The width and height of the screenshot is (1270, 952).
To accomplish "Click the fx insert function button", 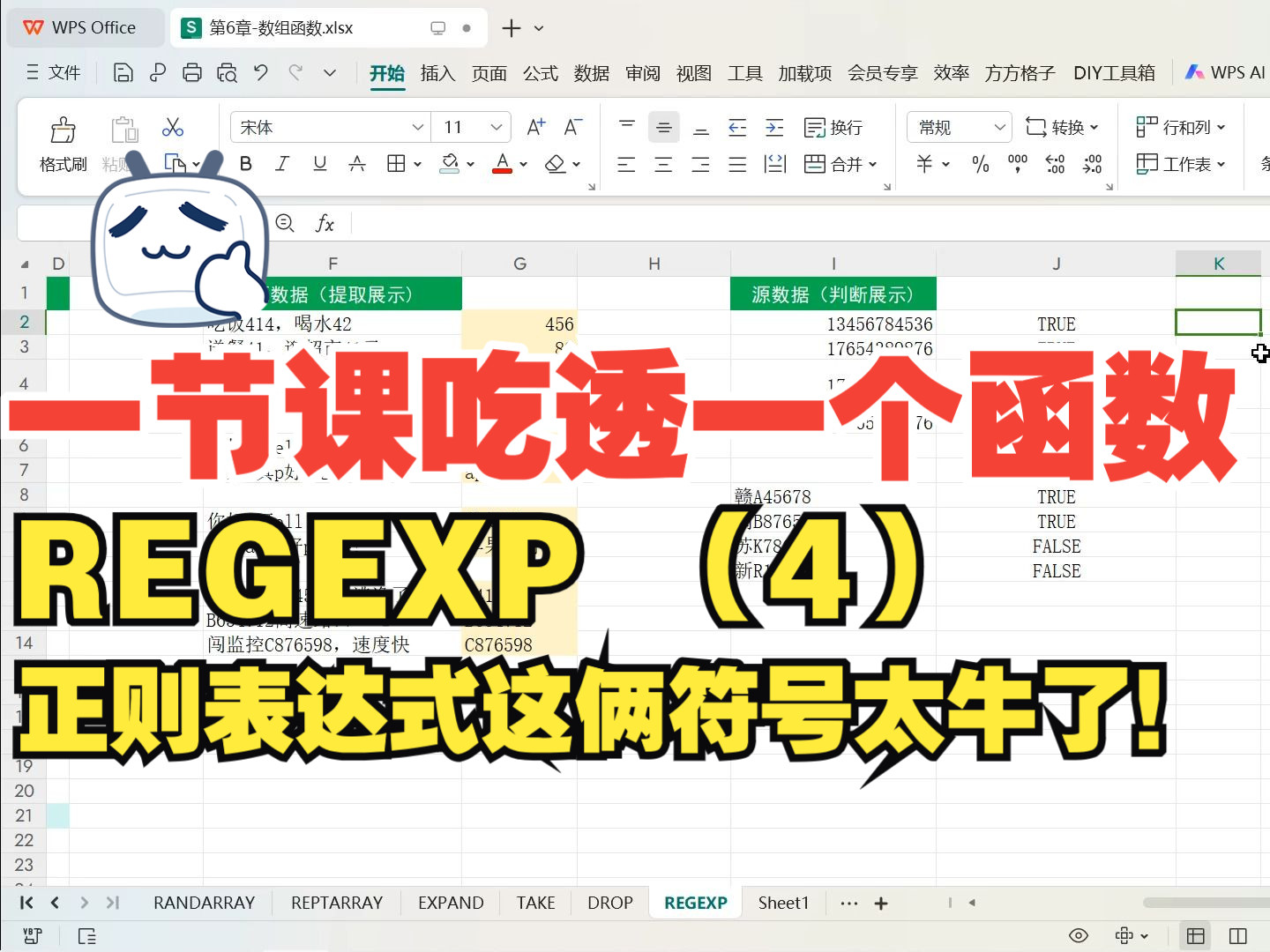I will [325, 223].
